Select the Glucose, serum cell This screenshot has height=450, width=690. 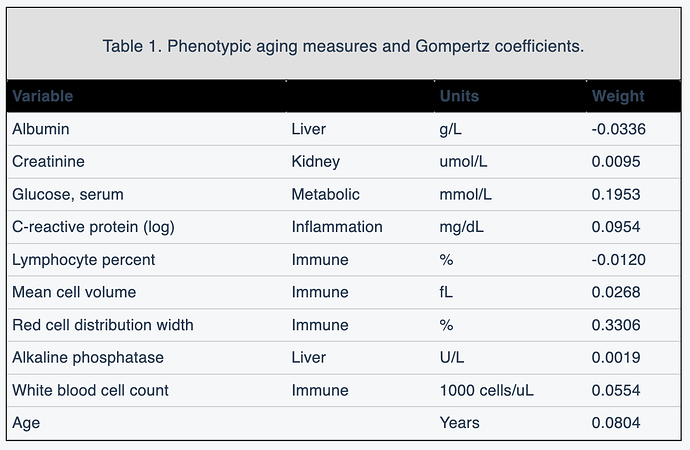pyautogui.click(x=68, y=194)
